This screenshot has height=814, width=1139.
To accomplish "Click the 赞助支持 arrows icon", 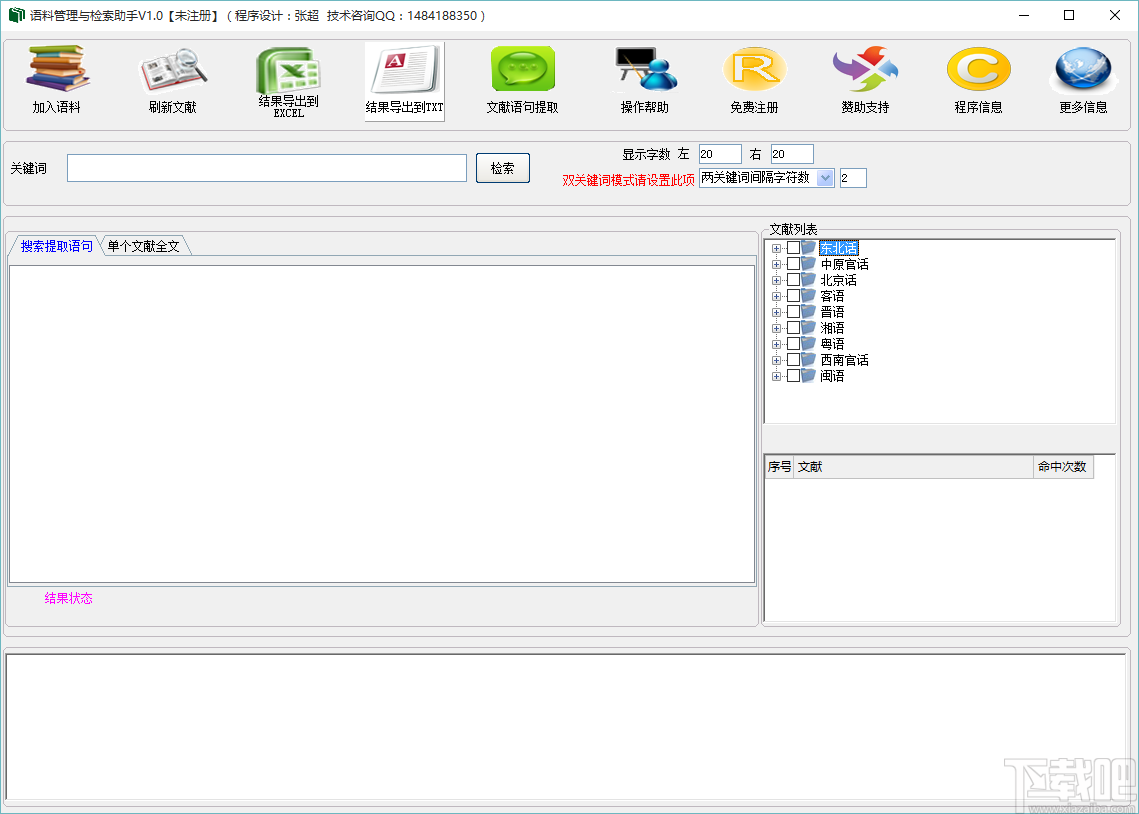I will point(865,70).
